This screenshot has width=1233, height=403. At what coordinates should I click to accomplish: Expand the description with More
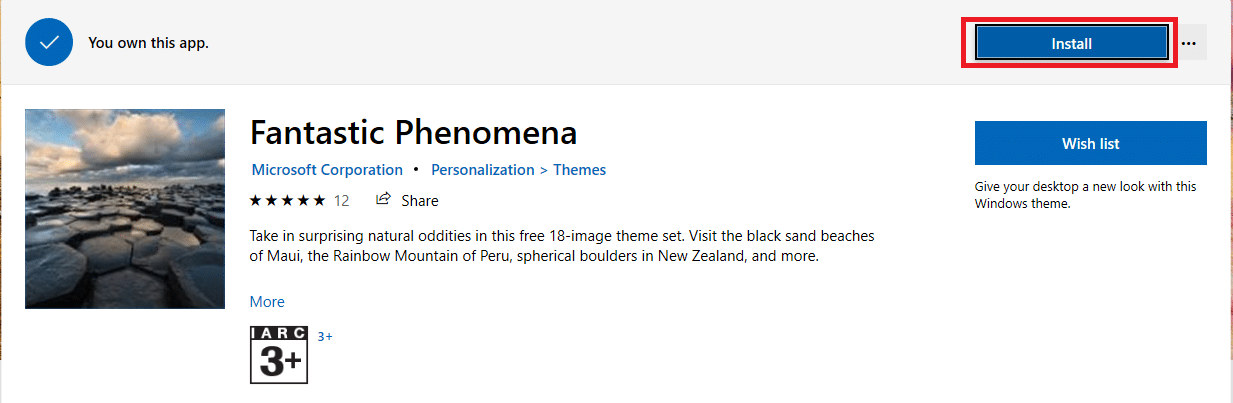pos(267,301)
